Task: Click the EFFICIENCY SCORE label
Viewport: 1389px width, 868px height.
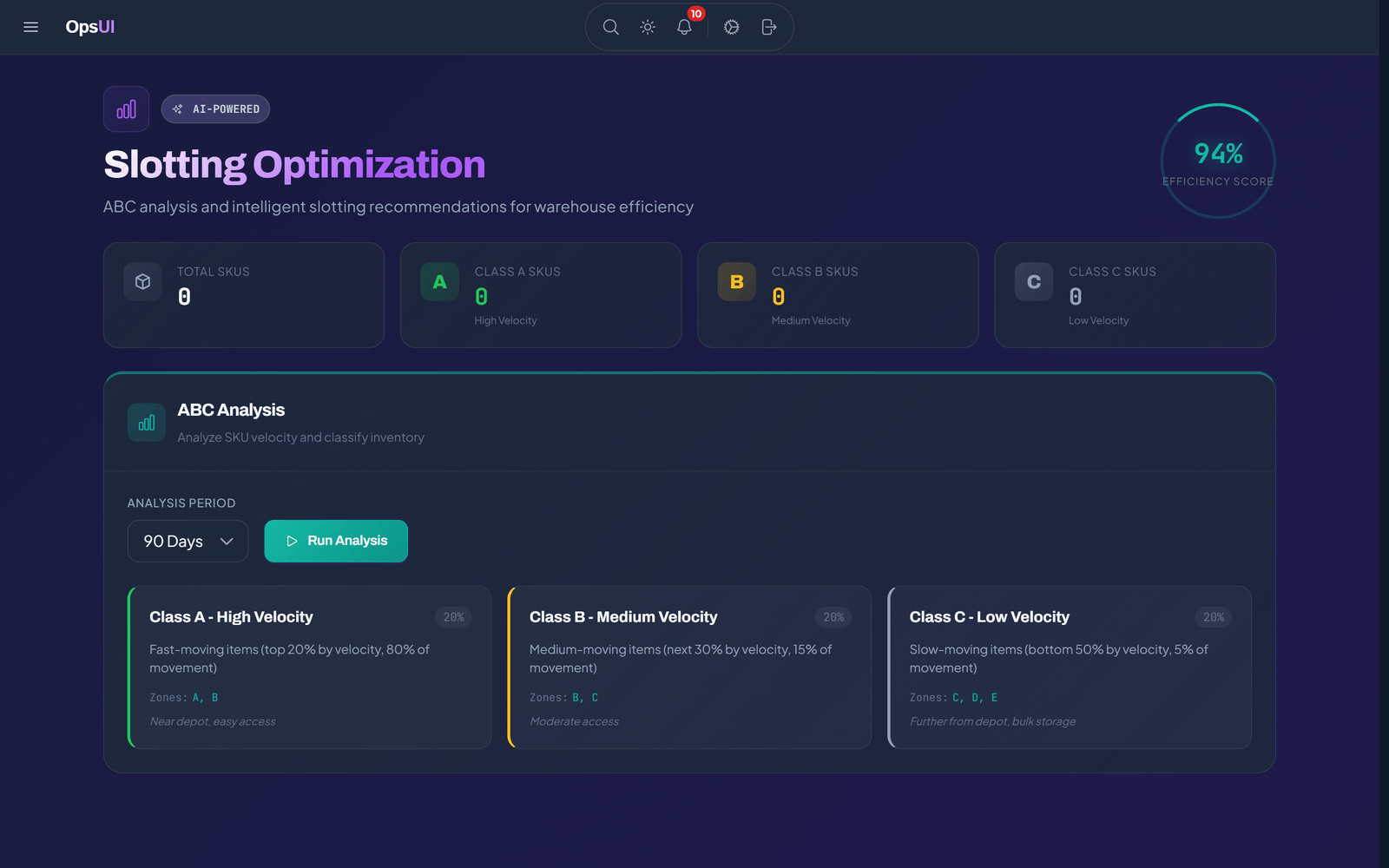Action: coord(1218,181)
